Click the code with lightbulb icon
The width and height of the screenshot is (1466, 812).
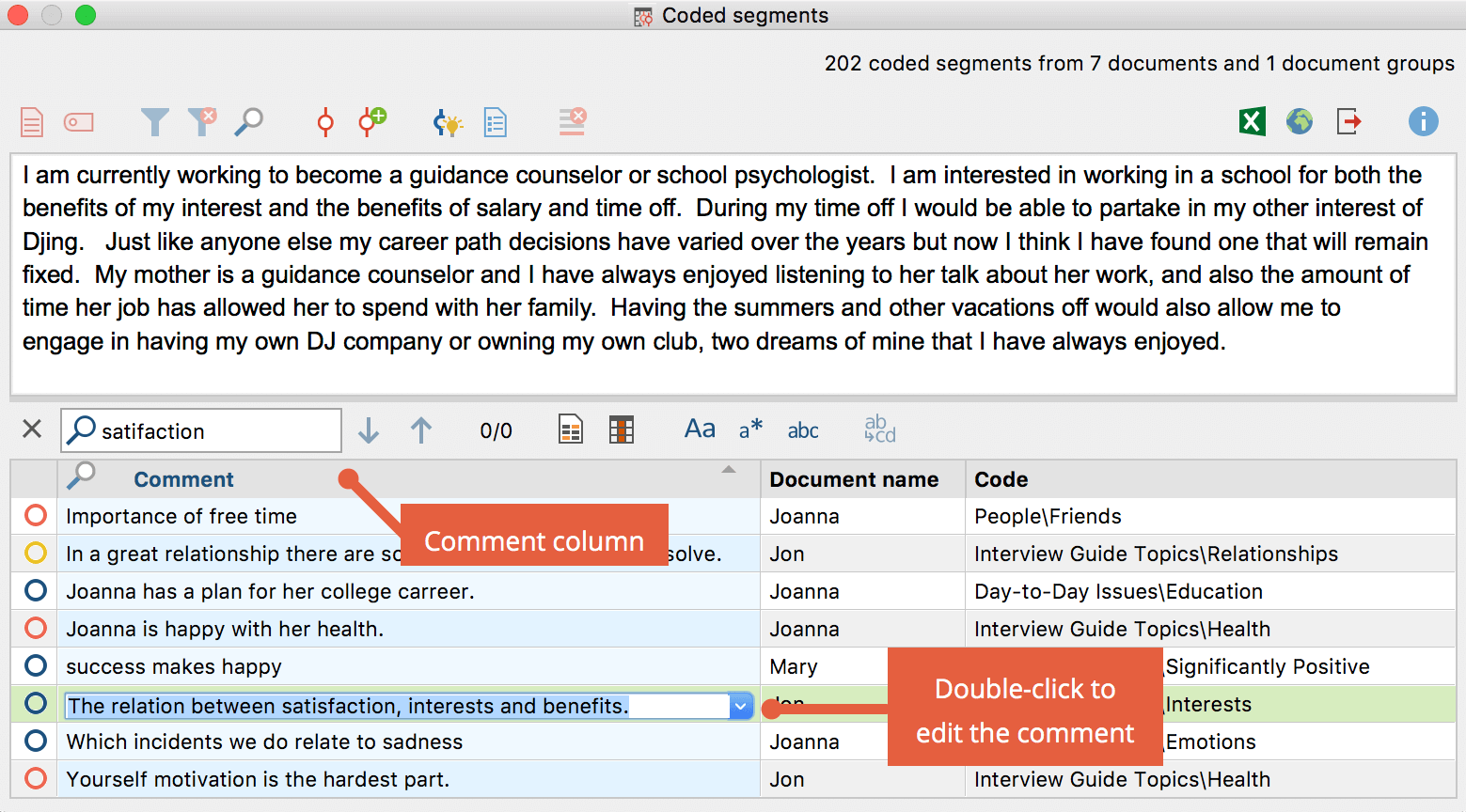448,122
